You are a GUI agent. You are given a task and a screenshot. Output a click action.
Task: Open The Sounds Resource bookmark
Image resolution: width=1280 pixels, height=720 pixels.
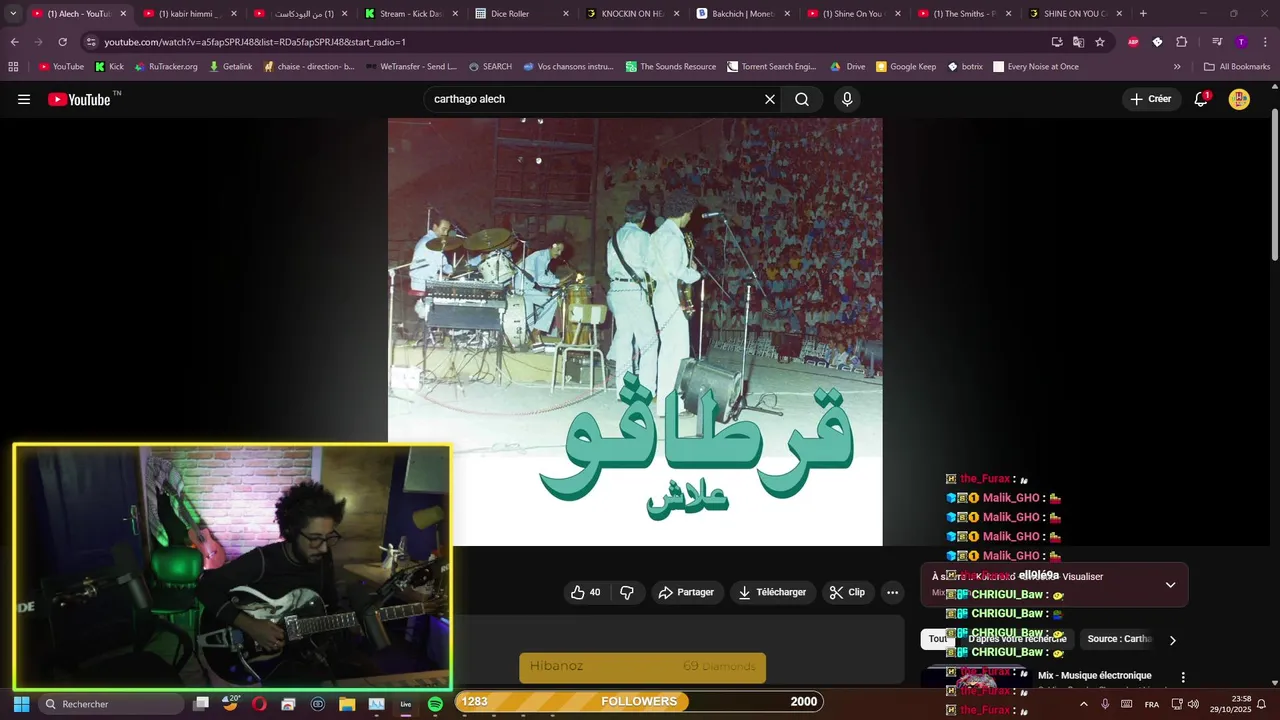(x=670, y=67)
